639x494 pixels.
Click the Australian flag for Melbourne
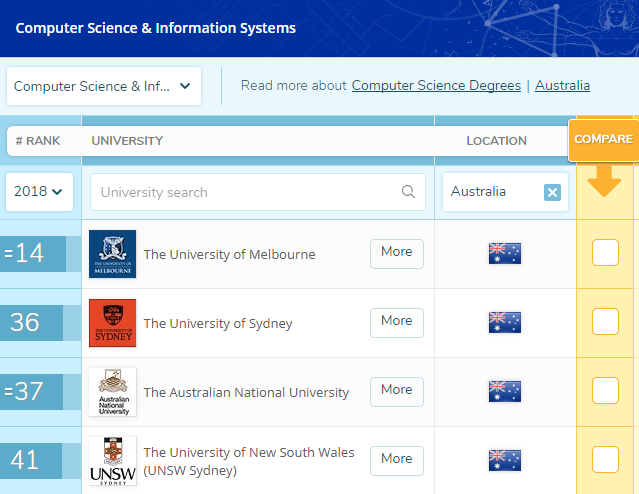point(505,254)
